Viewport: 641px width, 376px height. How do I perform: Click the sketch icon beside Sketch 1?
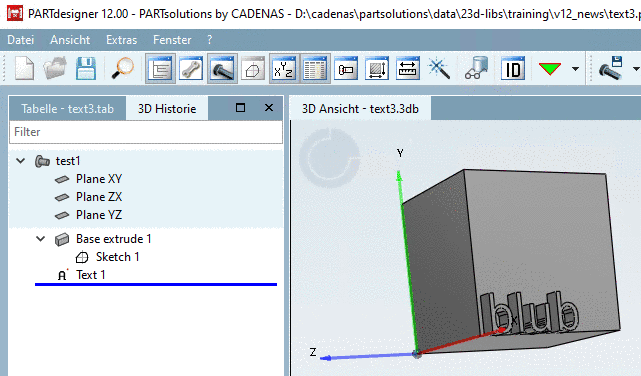pos(82,257)
